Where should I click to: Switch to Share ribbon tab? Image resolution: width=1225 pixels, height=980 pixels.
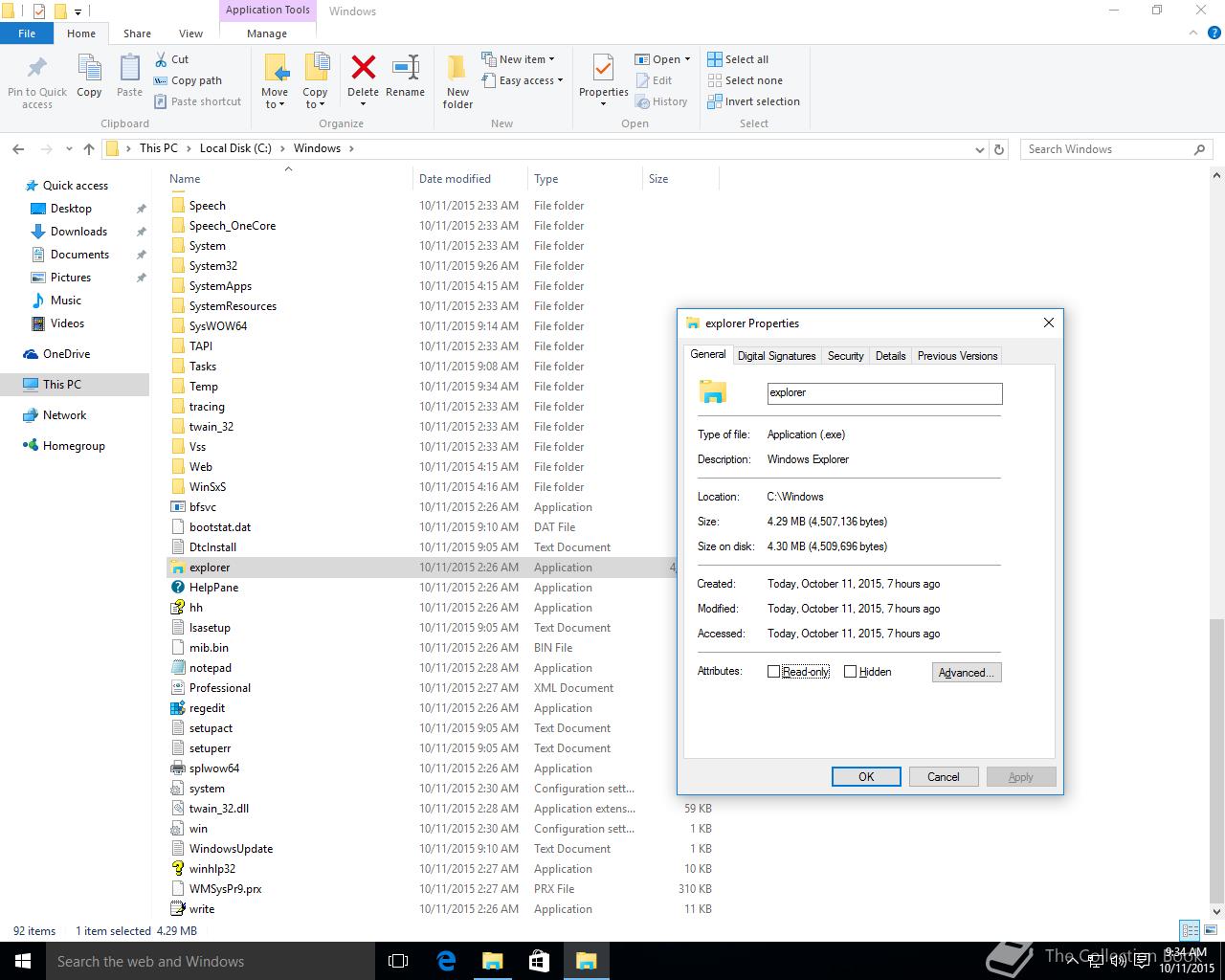coord(137,33)
